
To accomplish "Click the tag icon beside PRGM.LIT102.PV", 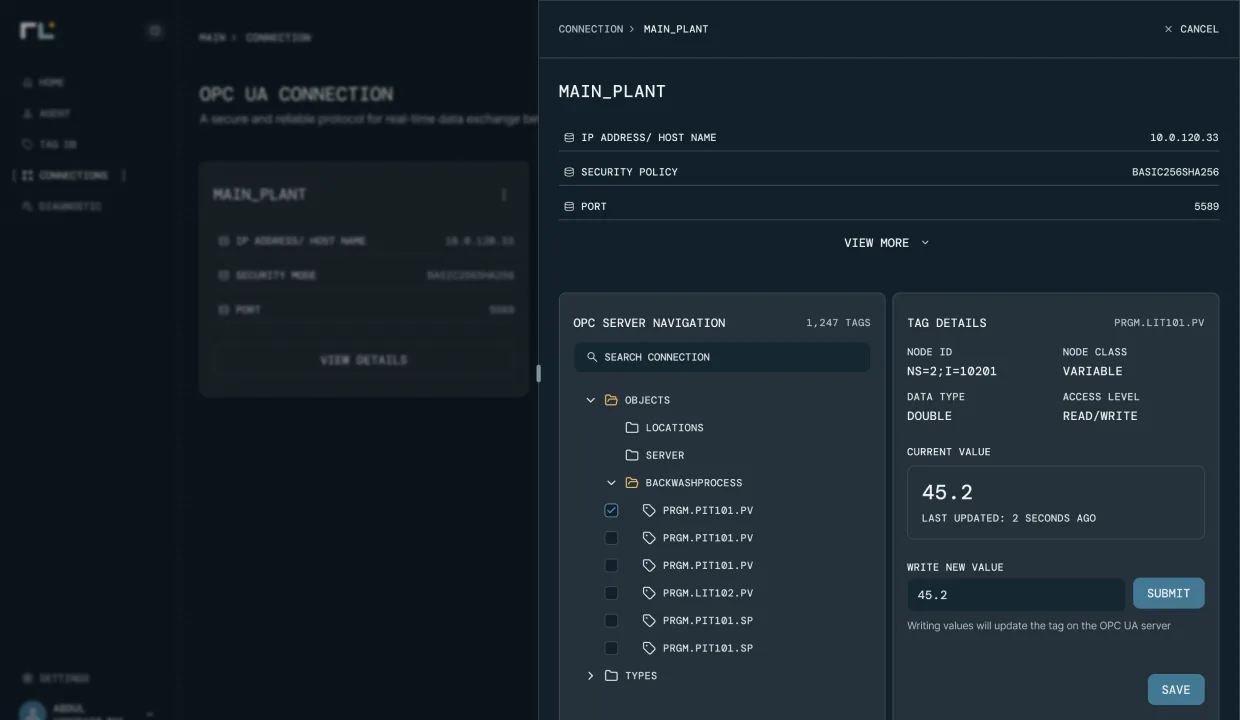I will [x=649, y=593].
